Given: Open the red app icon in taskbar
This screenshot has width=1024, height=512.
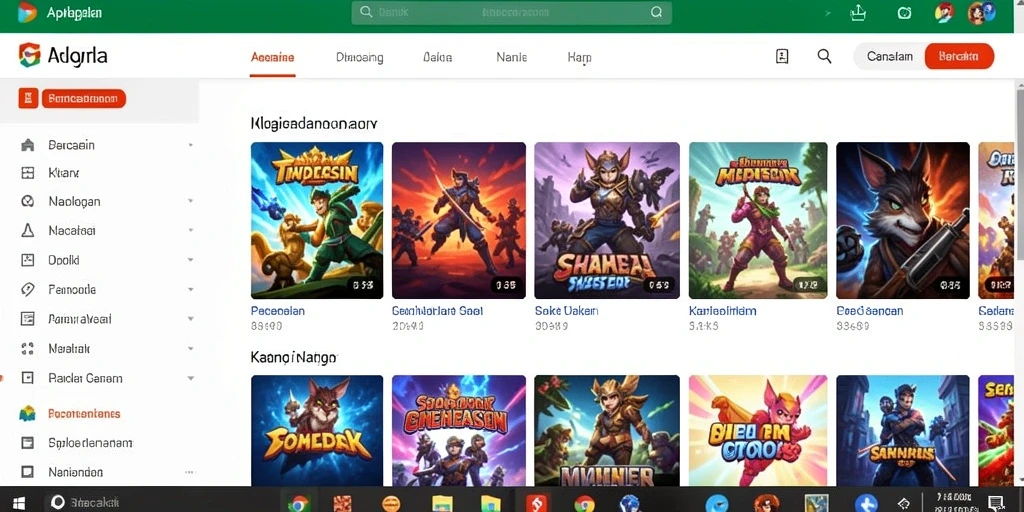Looking at the screenshot, I should tap(539, 502).
